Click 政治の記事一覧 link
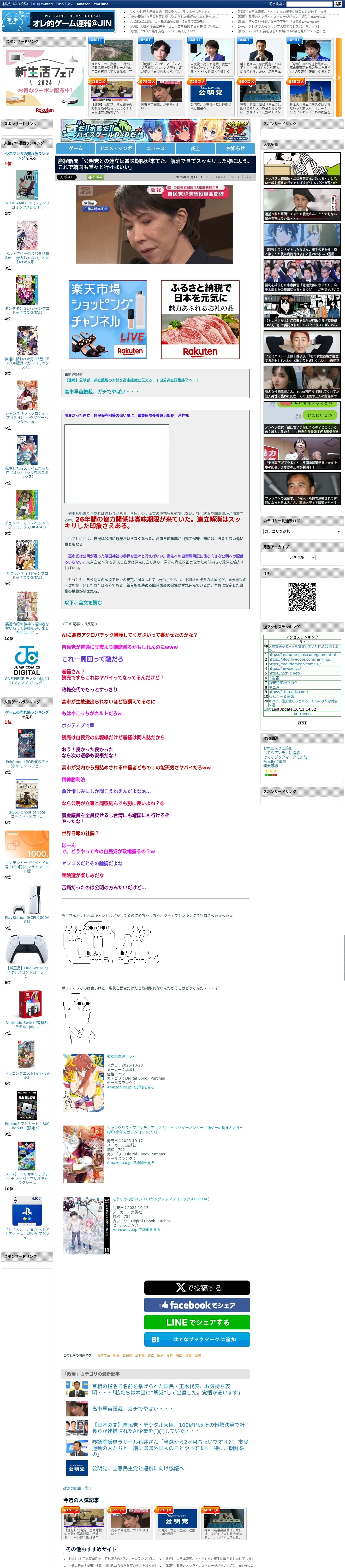 click(76, 1488)
